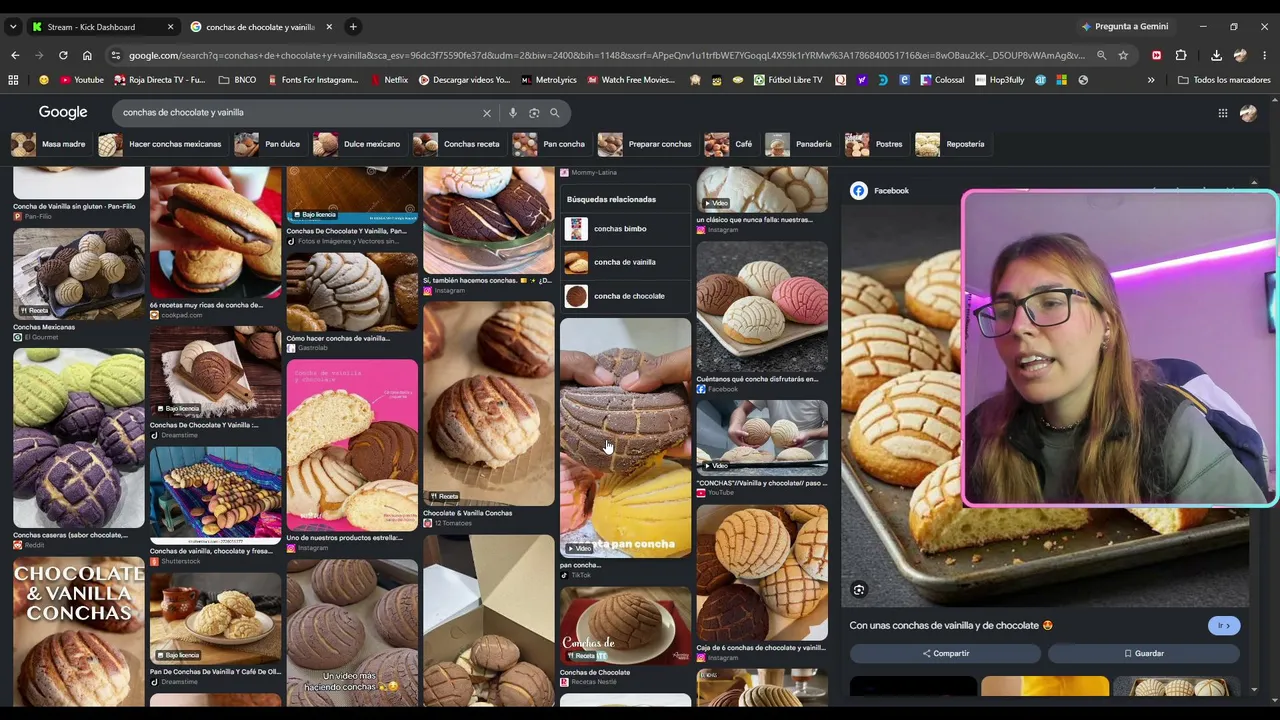Show more hidden bookmarks chevron

[1151, 80]
